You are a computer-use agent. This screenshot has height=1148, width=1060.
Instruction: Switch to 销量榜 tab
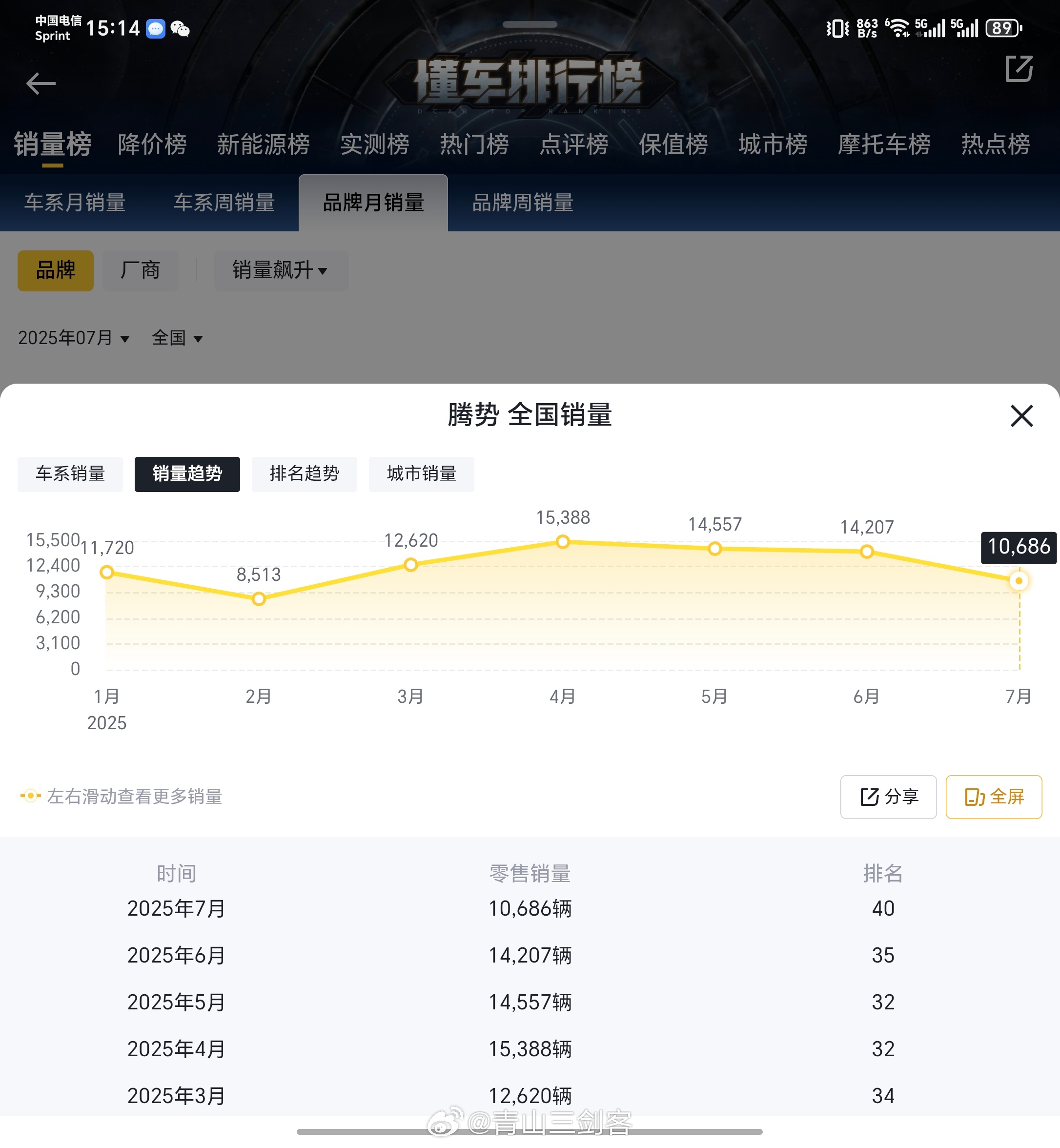click(x=53, y=144)
